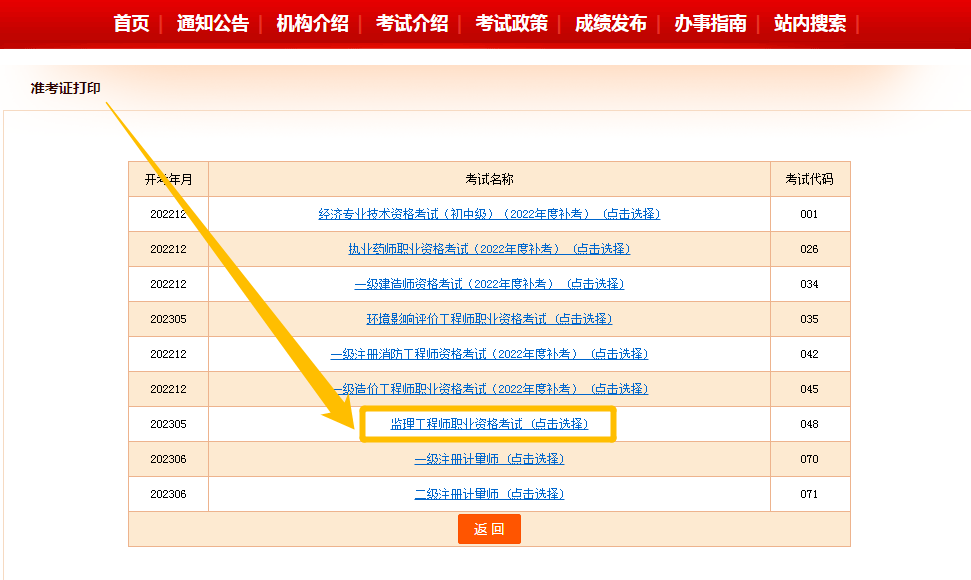Choose 一级建造师资格考试（2022年度补考）link
Image resolution: width=971 pixels, height=580 pixels.
click(x=489, y=284)
